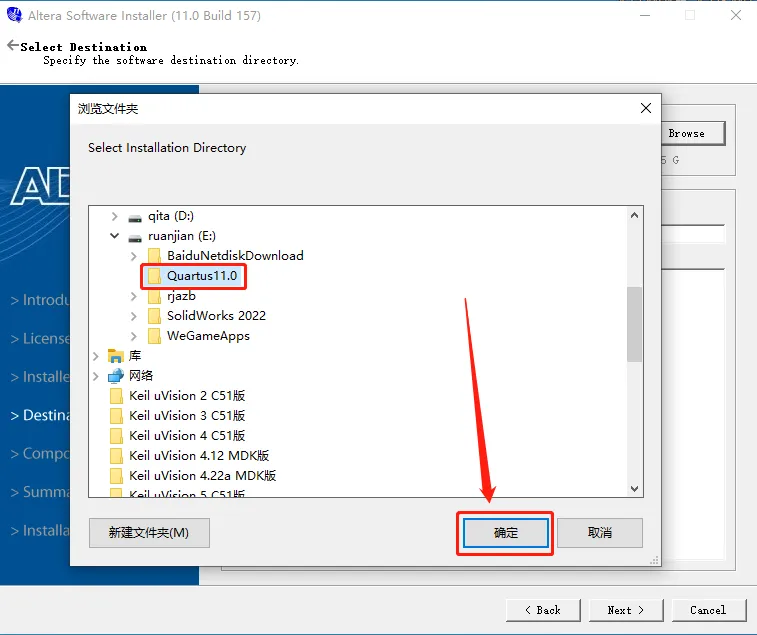Click the 取消 button in the folder dialog
The height and width of the screenshot is (635, 757).
(x=600, y=533)
